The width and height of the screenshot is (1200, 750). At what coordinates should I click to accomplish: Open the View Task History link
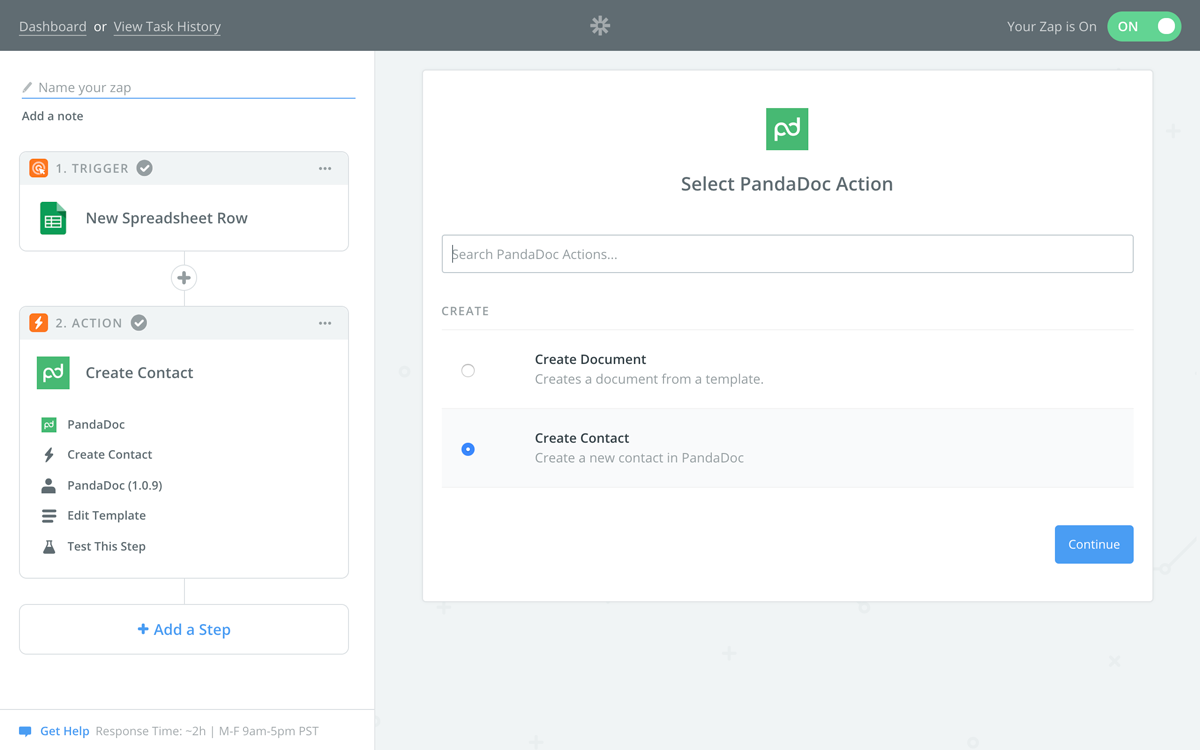point(167,27)
